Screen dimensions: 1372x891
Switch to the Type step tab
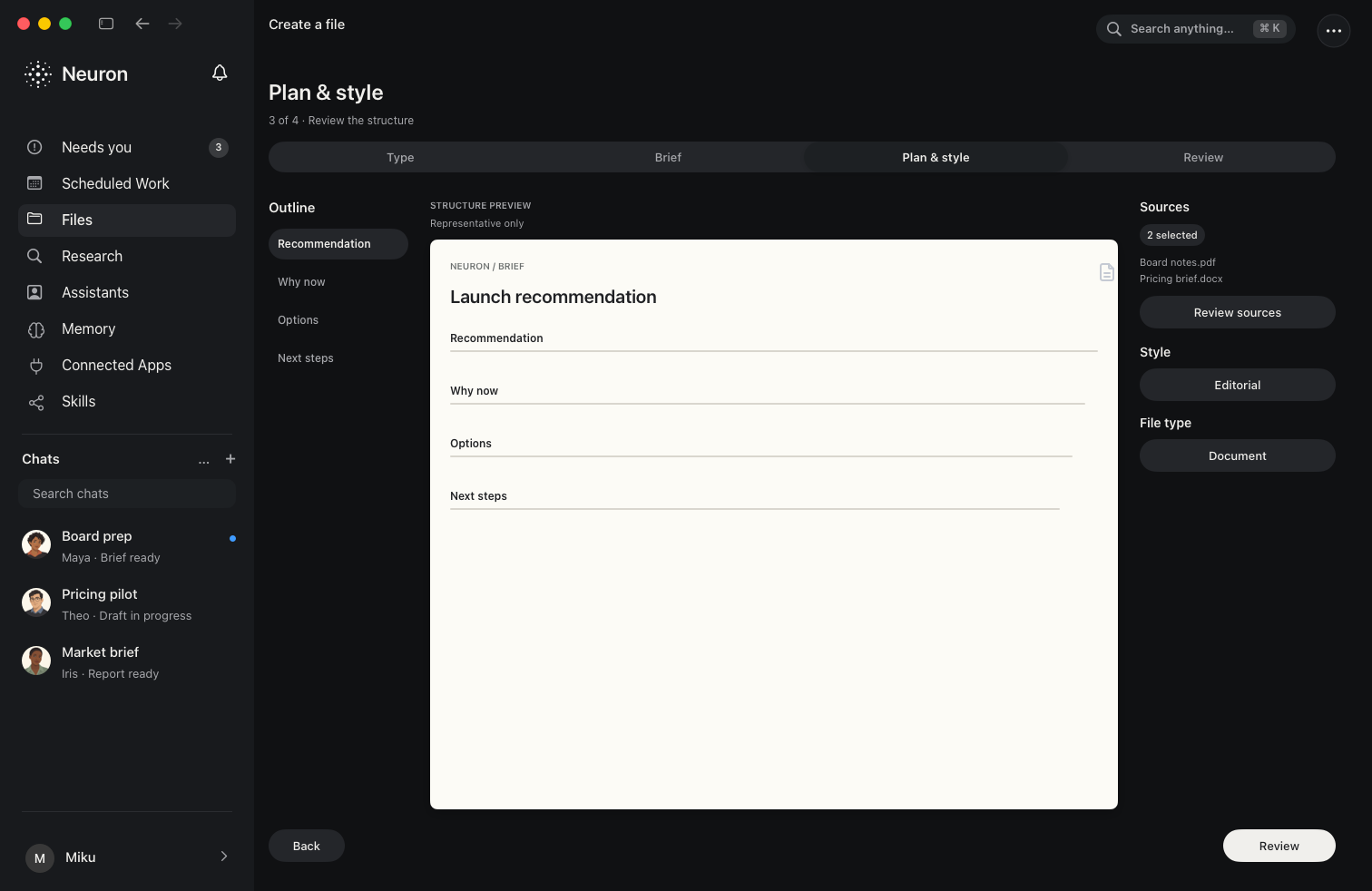[400, 157]
